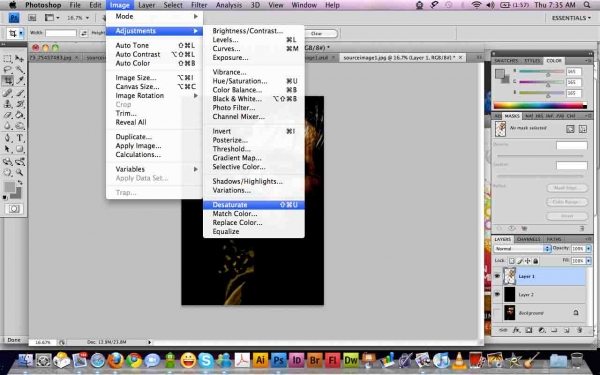Choose Desaturate from Adjustments submenu

(x=254, y=205)
